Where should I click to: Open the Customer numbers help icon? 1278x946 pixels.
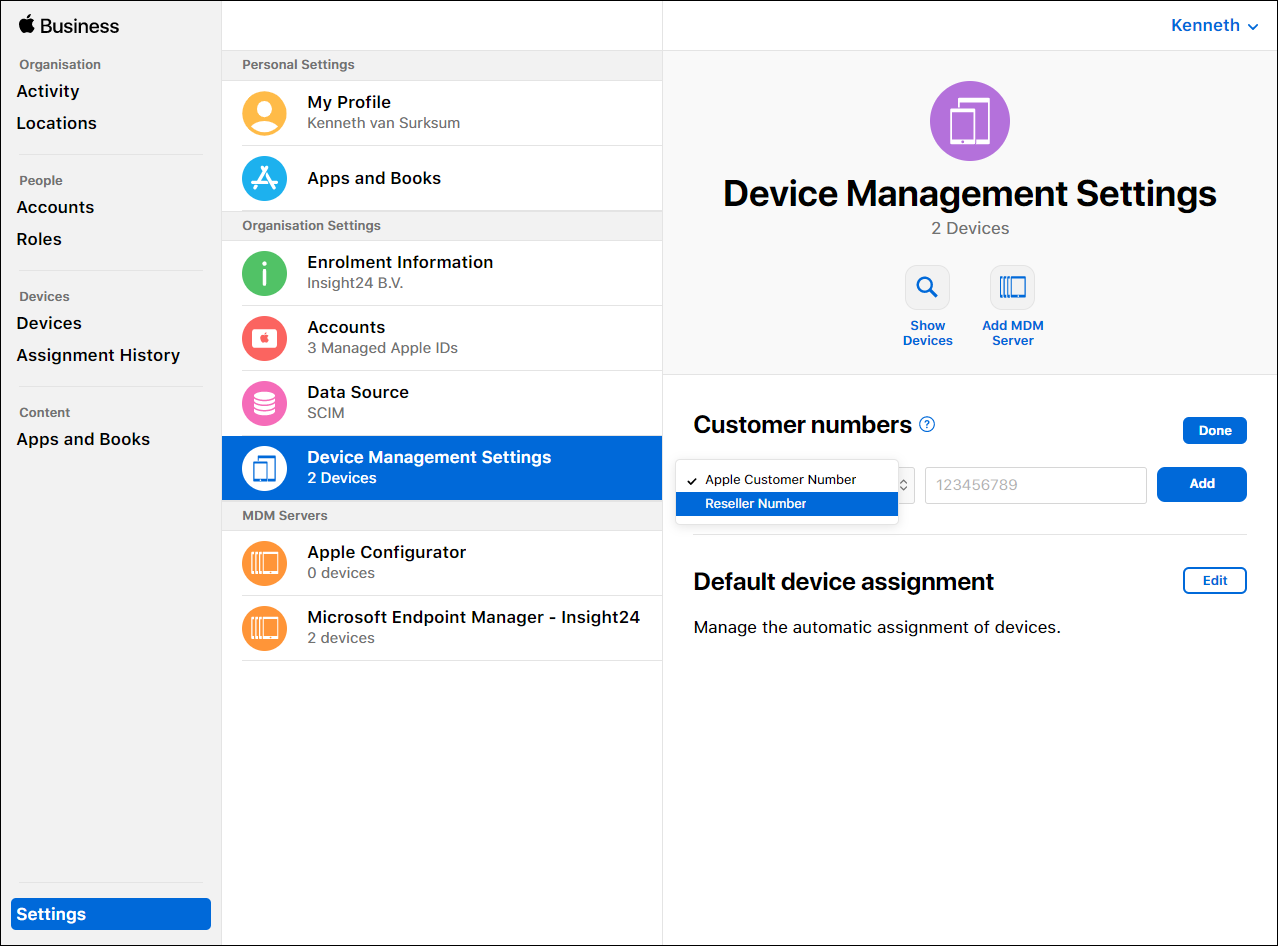[927, 424]
